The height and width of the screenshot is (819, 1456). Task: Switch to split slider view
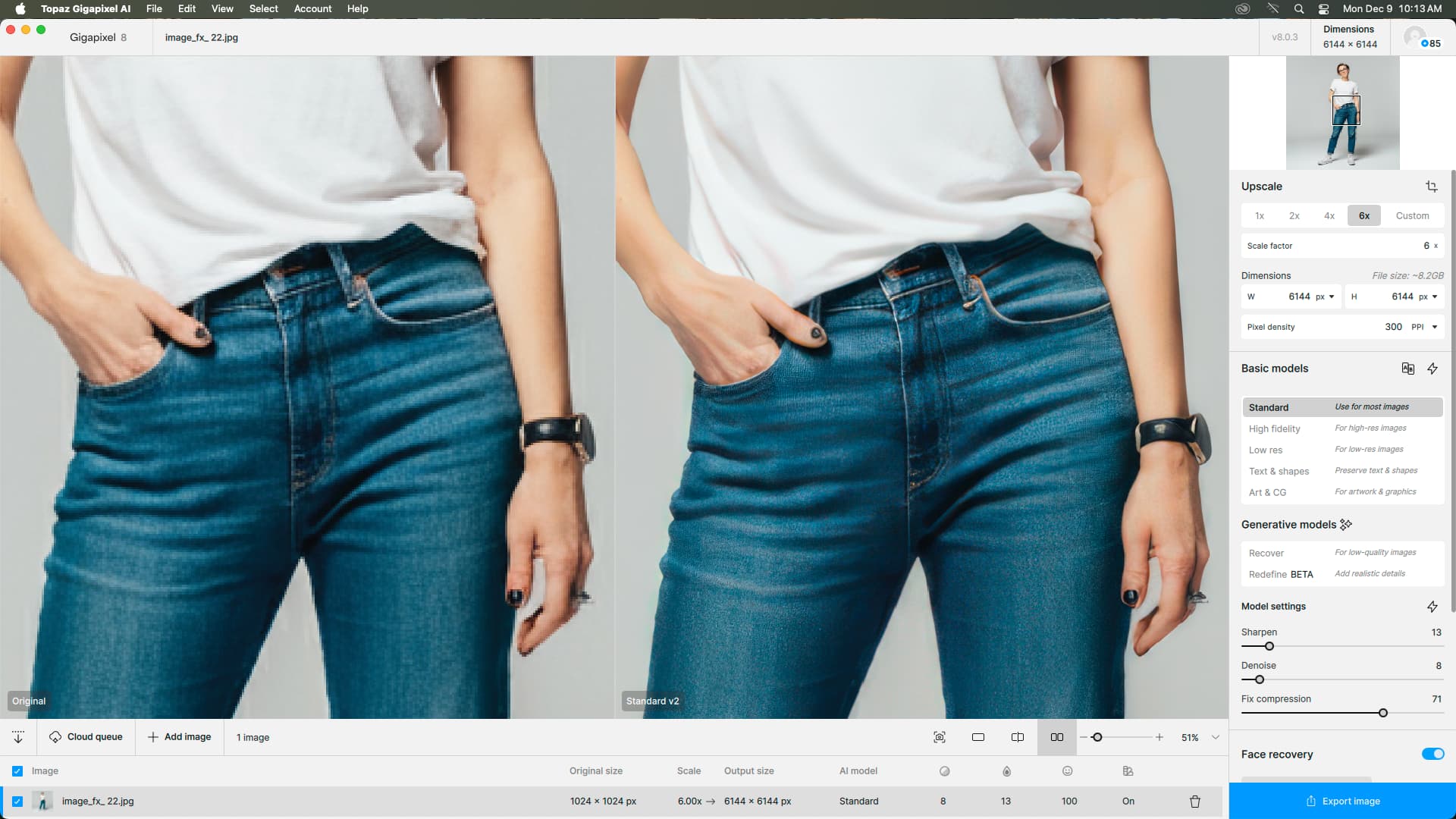(x=1017, y=737)
